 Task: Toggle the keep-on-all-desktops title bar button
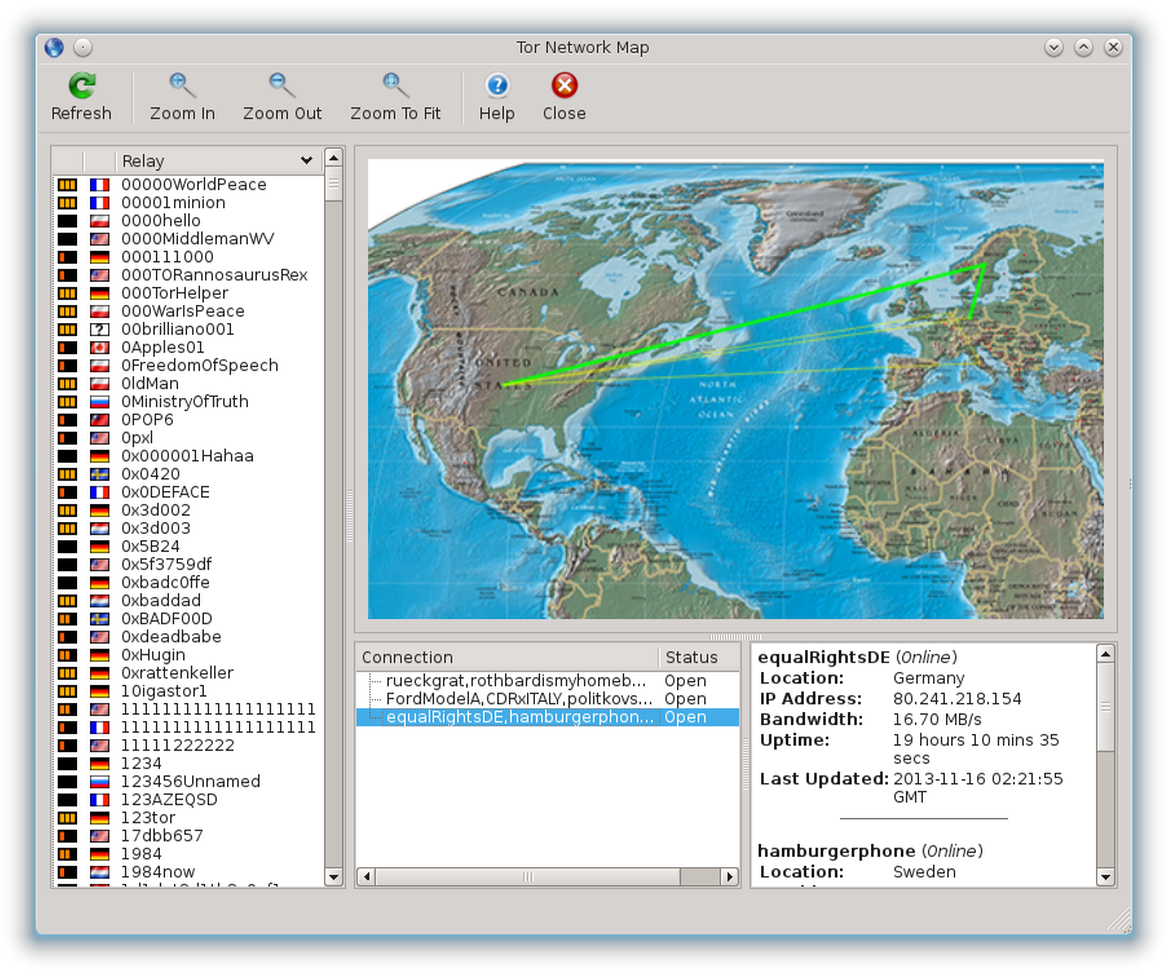(83, 48)
